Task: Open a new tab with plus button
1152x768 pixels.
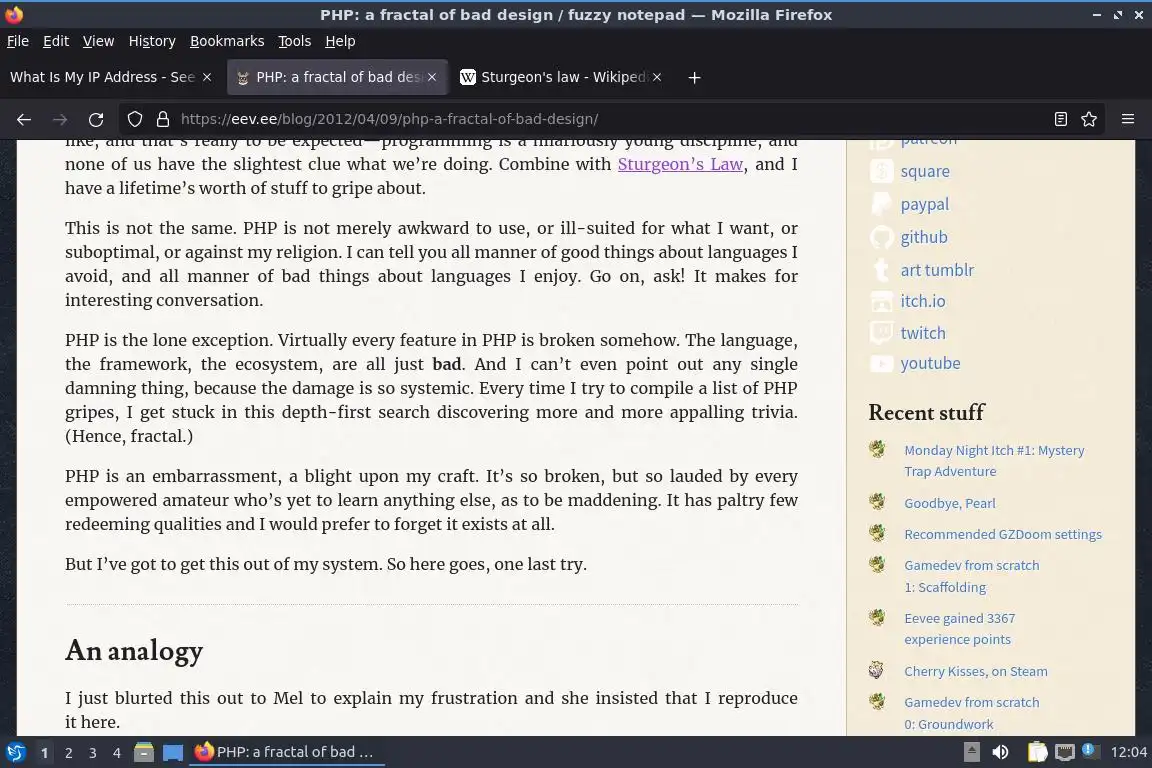Action: [x=694, y=77]
